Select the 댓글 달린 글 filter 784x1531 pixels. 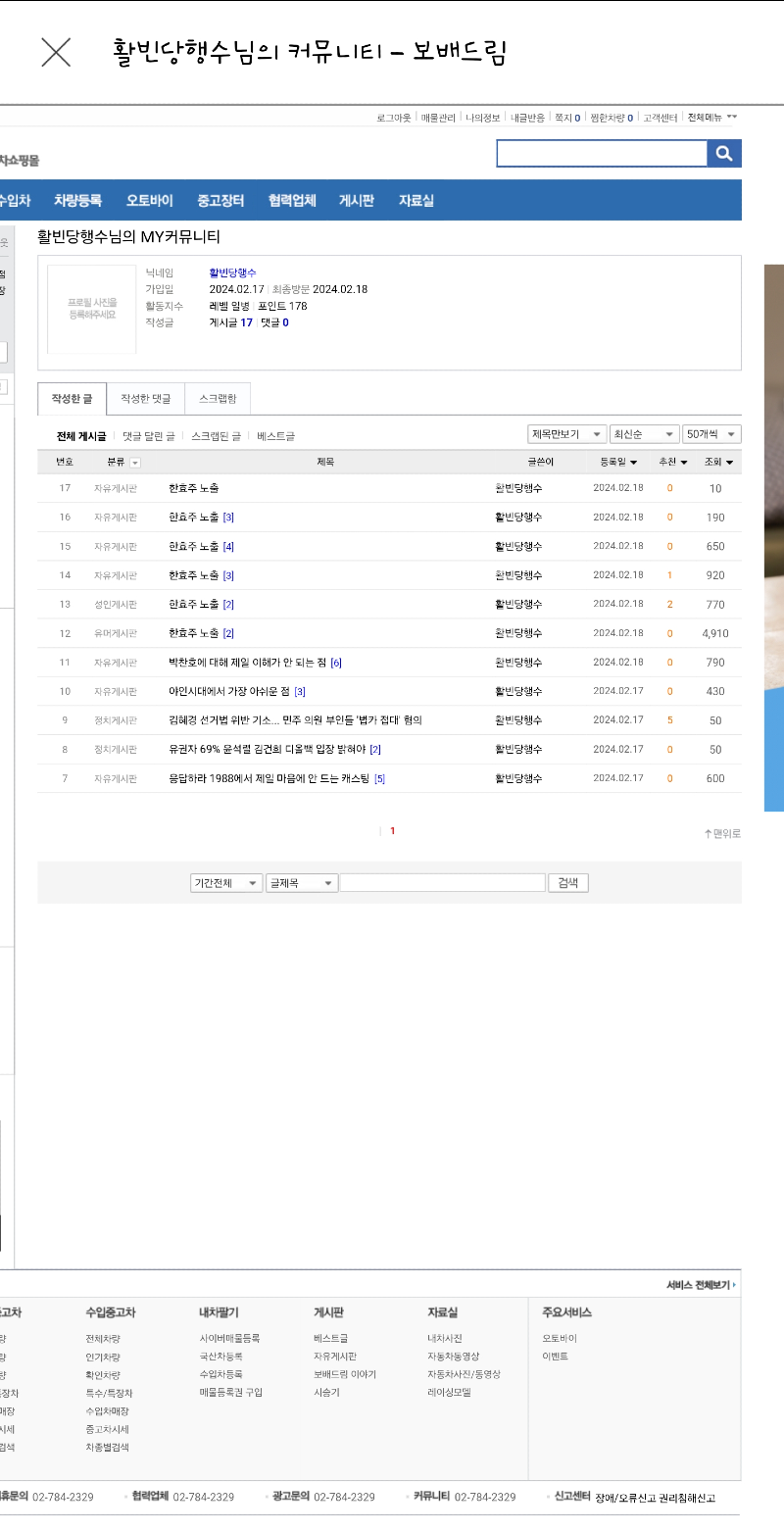coord(149,436)
